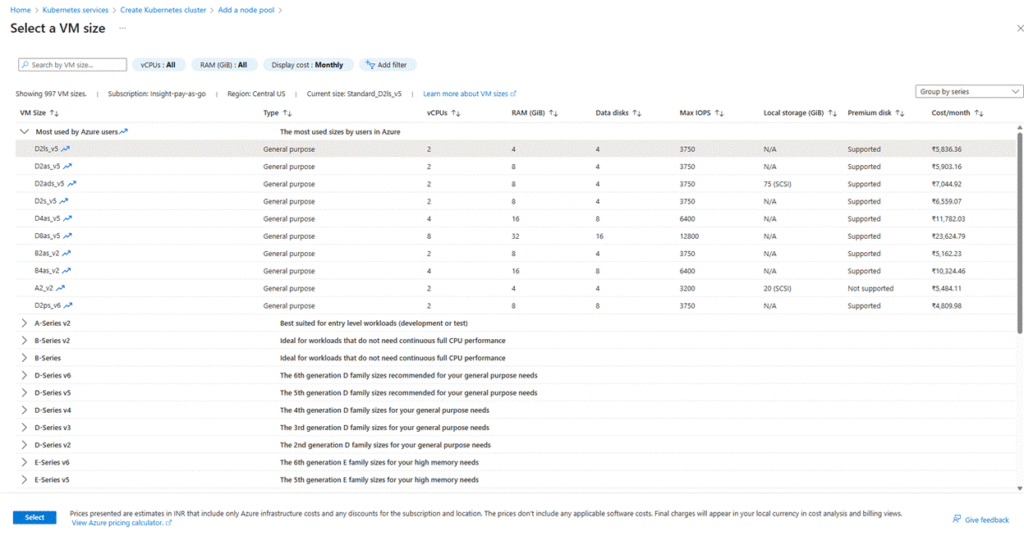
Task: Expand the D-Series v5 group
Action: [24, 393]
